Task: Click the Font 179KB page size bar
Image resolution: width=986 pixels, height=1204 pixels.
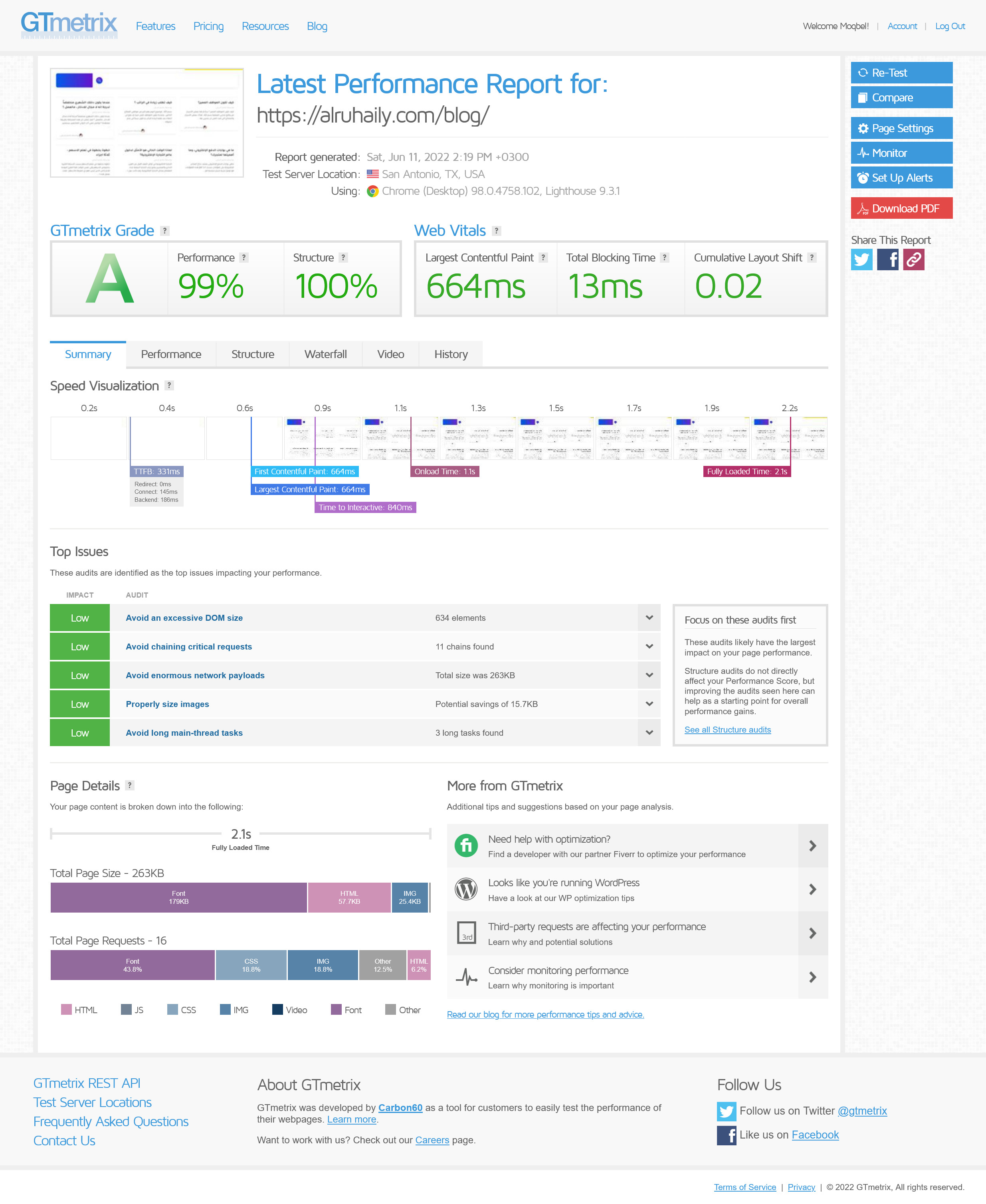Action: [178, 897]
